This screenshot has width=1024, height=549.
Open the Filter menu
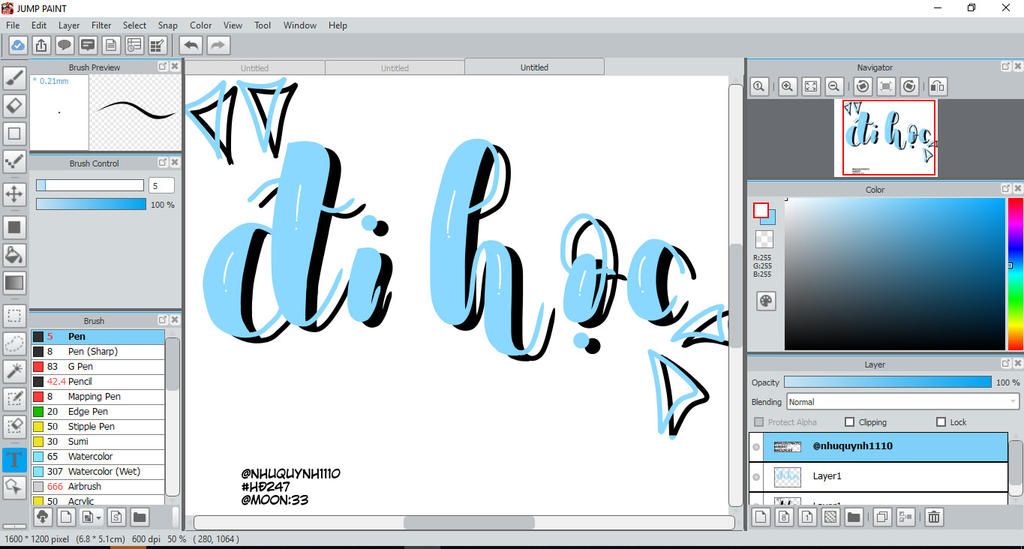click(101, 25)
